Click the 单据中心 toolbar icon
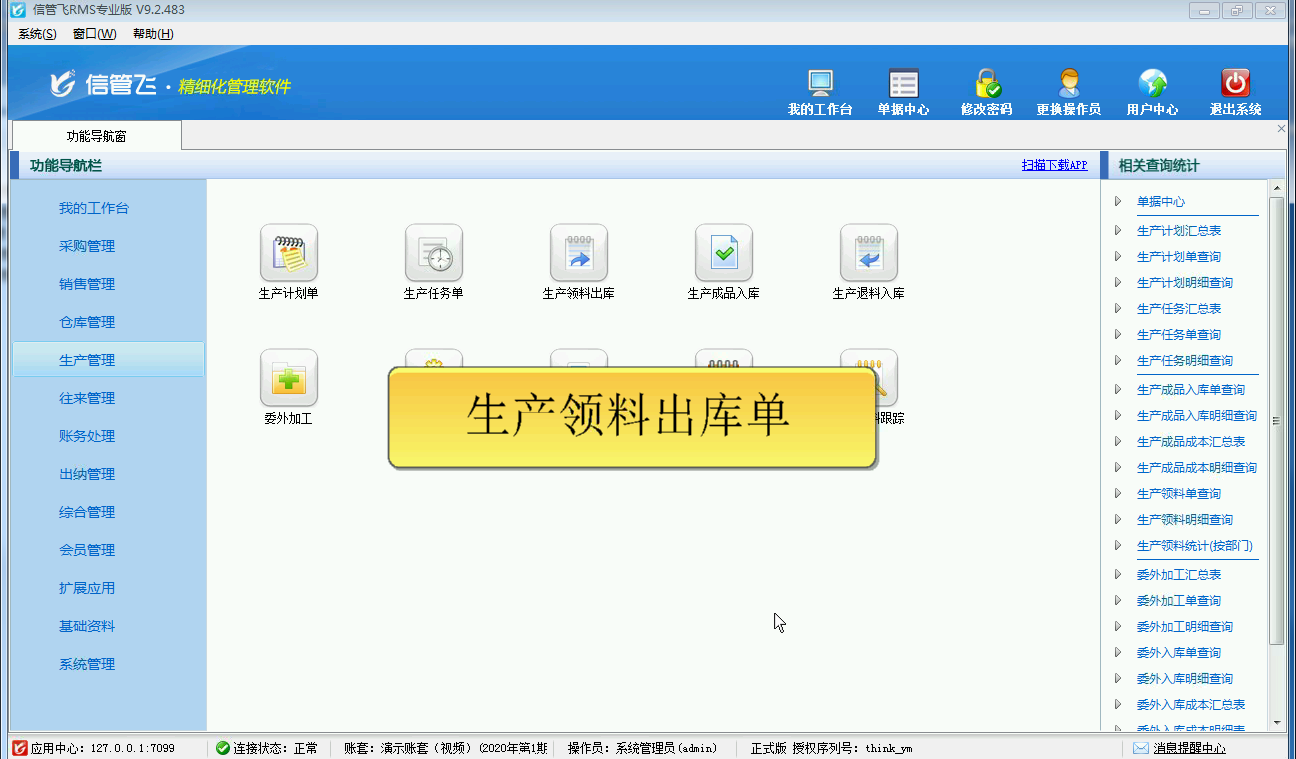Screen dimensions: 1296x759 coord(903,84)
